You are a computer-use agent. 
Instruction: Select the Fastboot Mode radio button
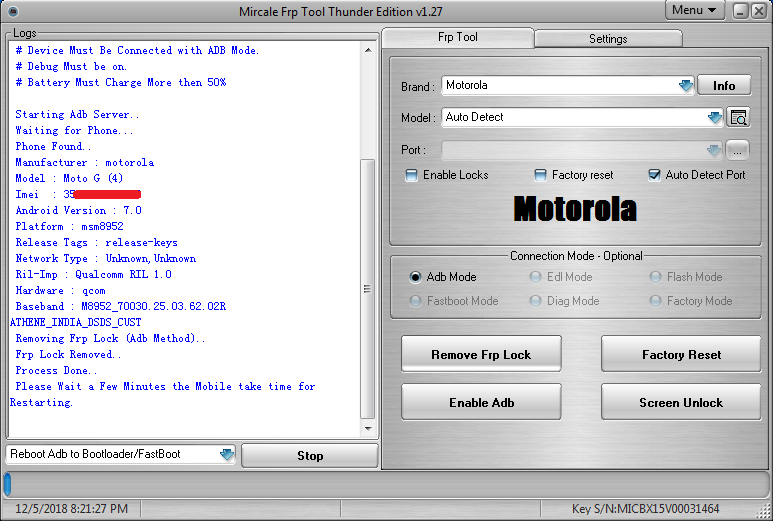pos(415,301)
